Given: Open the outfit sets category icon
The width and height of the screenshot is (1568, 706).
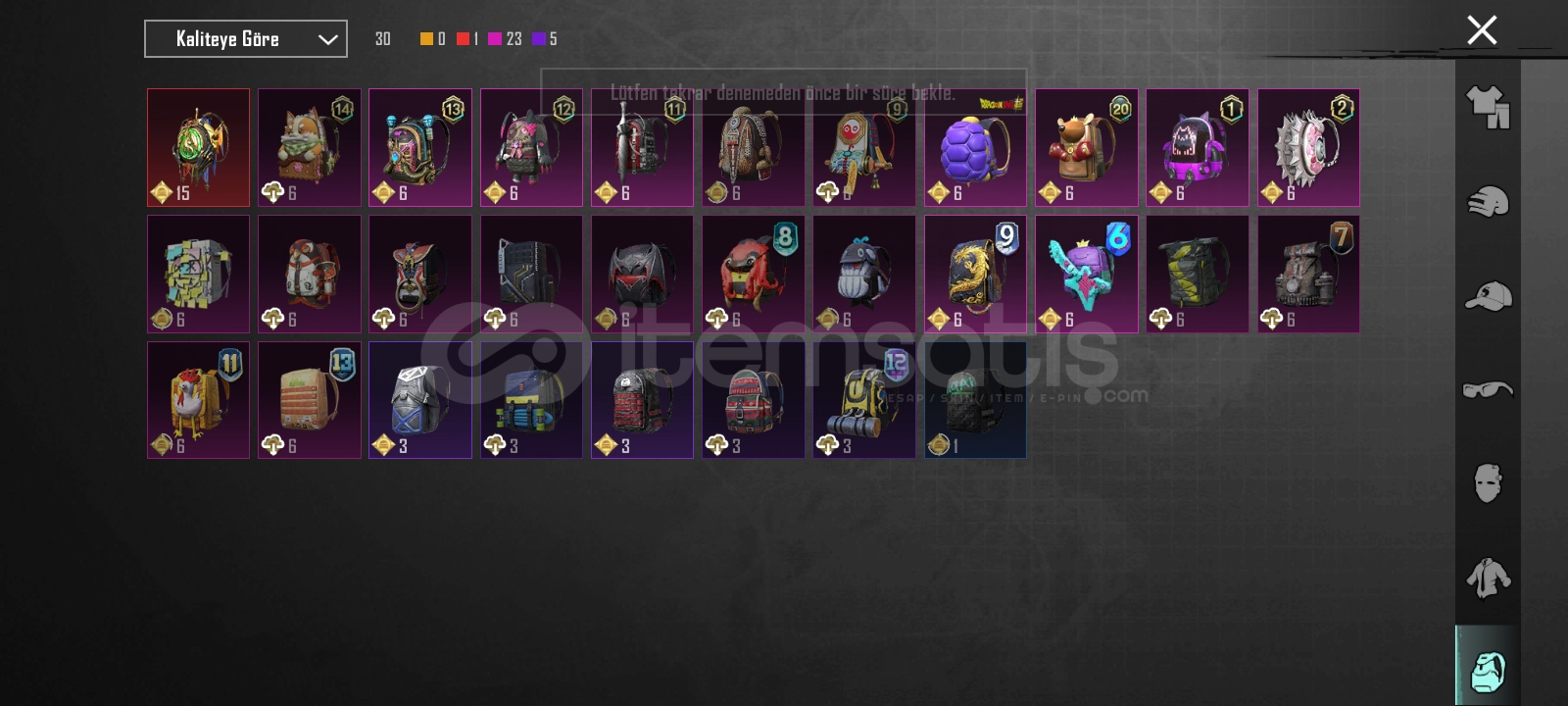Looking at the screenshot, I should pos(1488,107).
